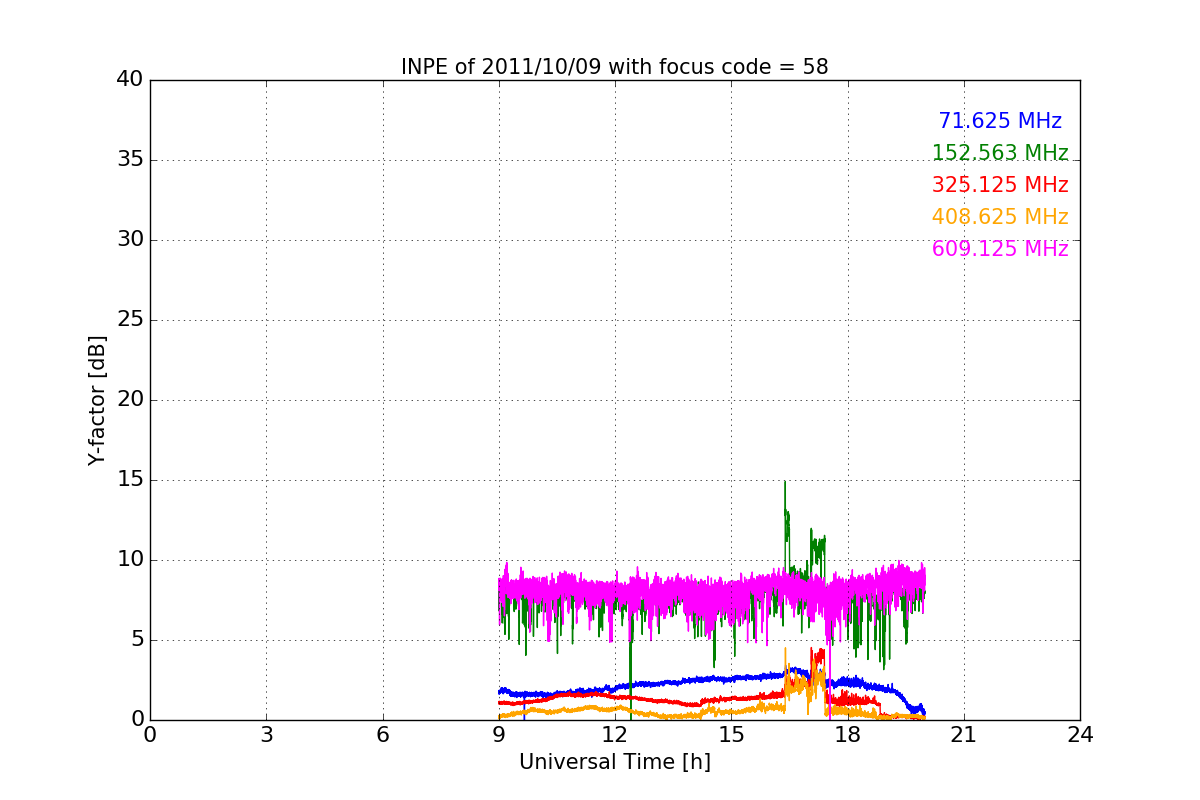
Task: Select the 408.625 MHz legend label
Action: pyautogui.click(x=1000, y=217)
